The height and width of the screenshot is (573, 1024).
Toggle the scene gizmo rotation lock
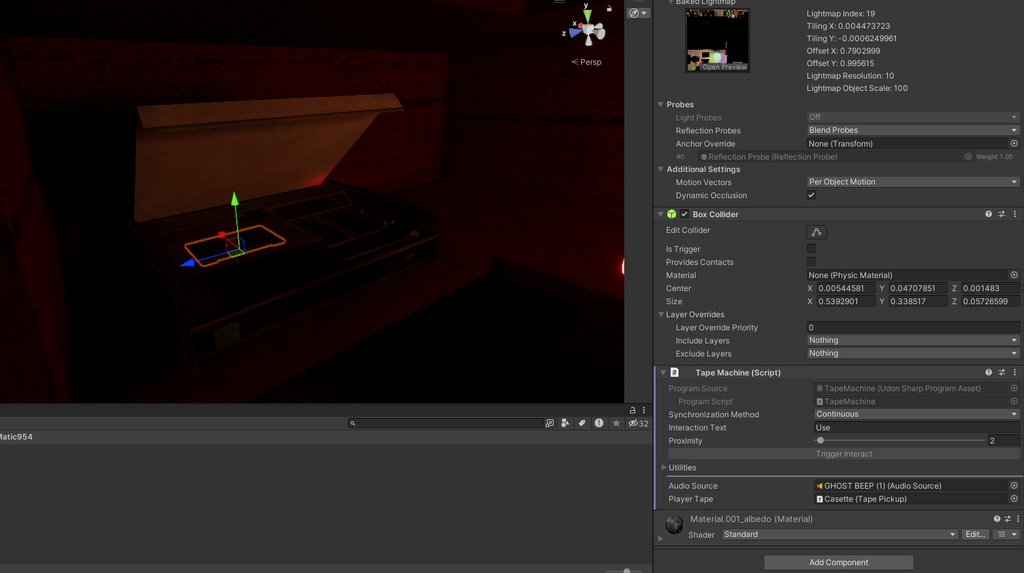[x=609, y=8]
